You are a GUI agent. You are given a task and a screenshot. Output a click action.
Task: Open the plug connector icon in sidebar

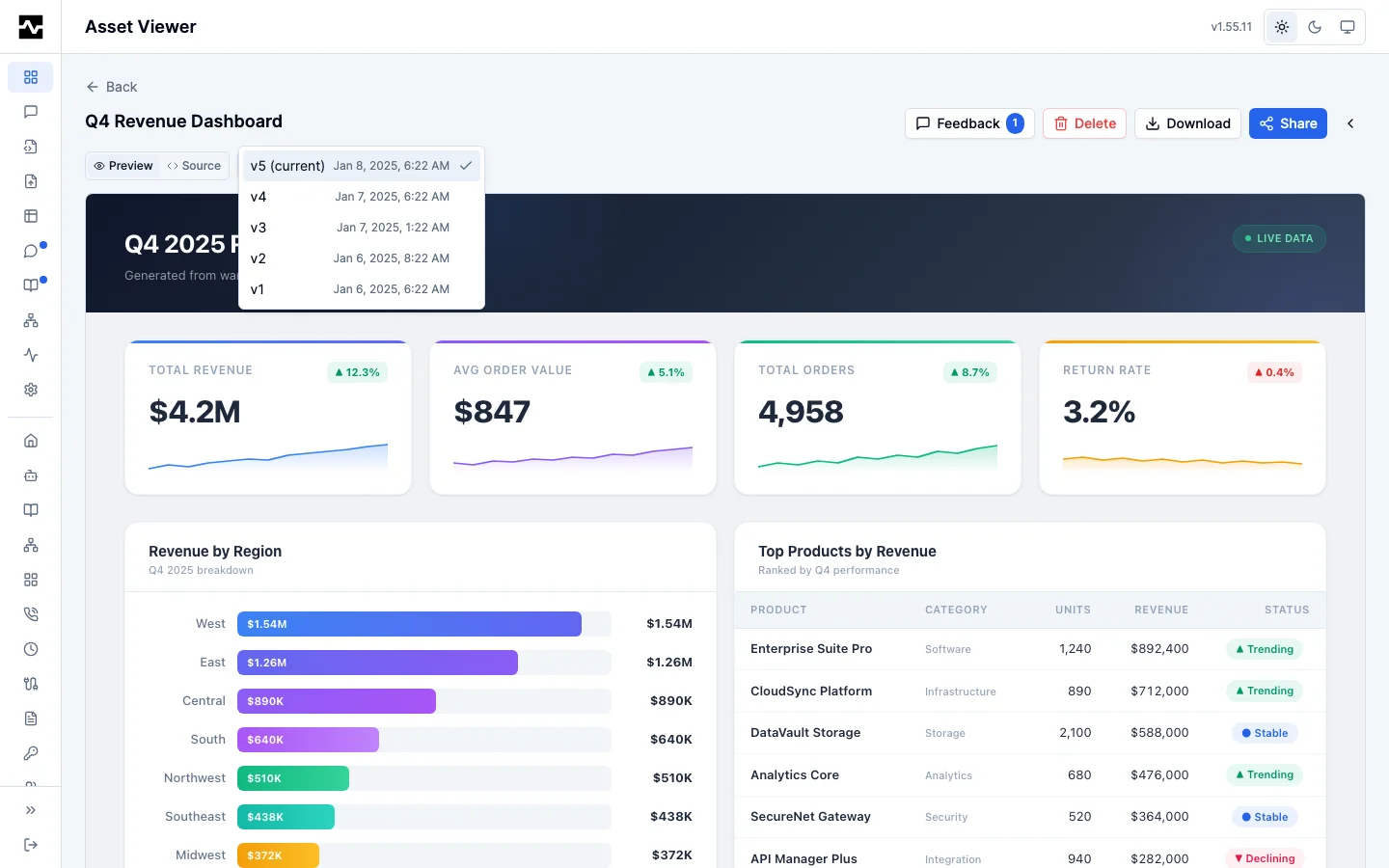[x=31, y=684]
